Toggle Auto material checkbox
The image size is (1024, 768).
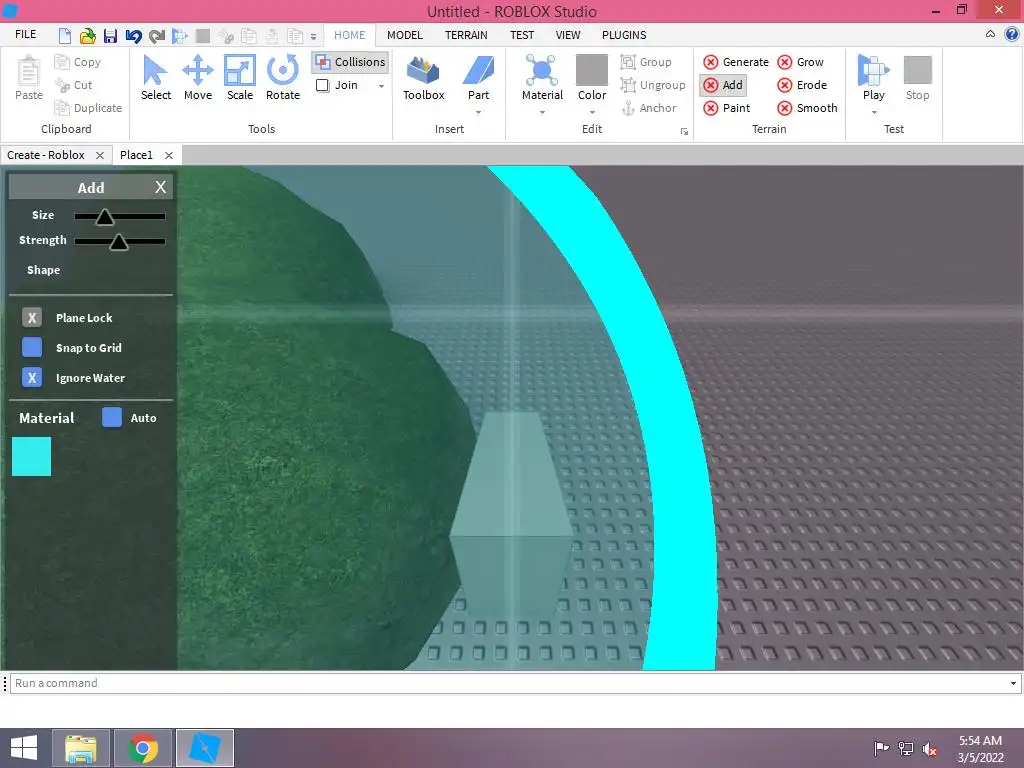click(112, 417)
